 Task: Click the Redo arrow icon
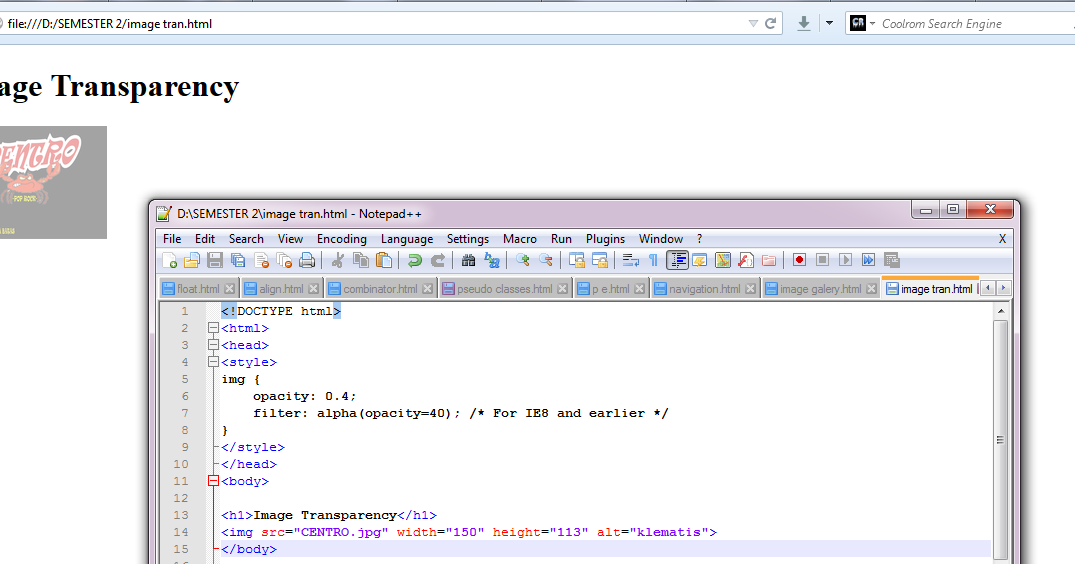[437, 260]
